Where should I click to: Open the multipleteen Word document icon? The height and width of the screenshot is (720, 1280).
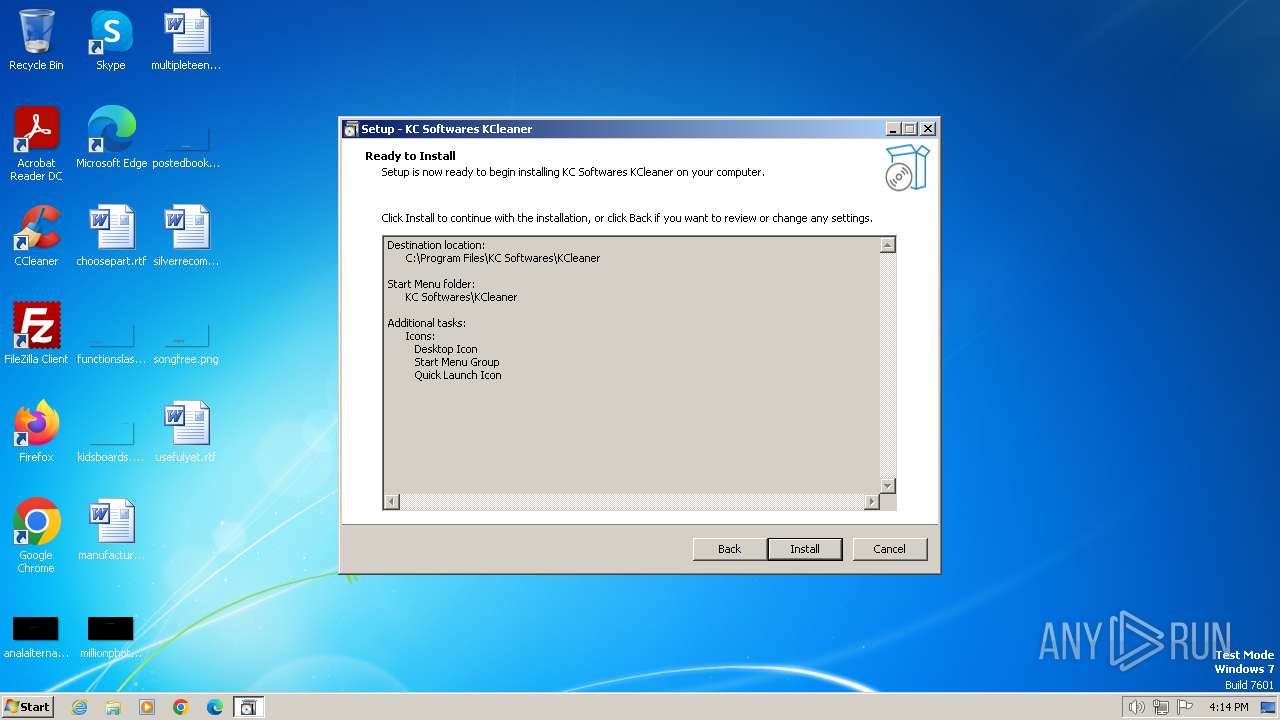[186, 40]
